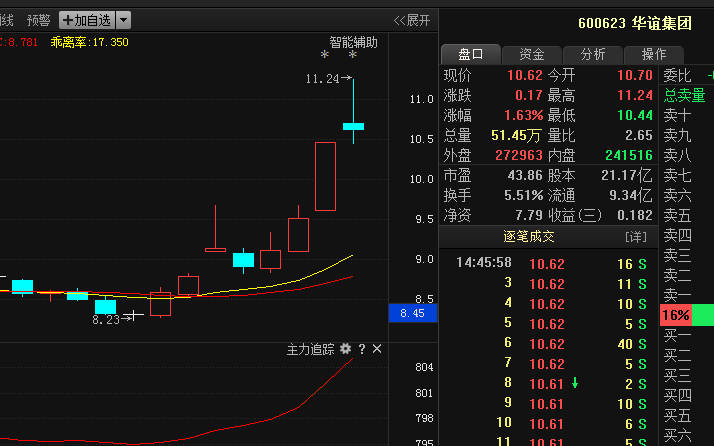Click the 收益(三) value 0.182
The image size is (714, 446).
pos(635,215)
